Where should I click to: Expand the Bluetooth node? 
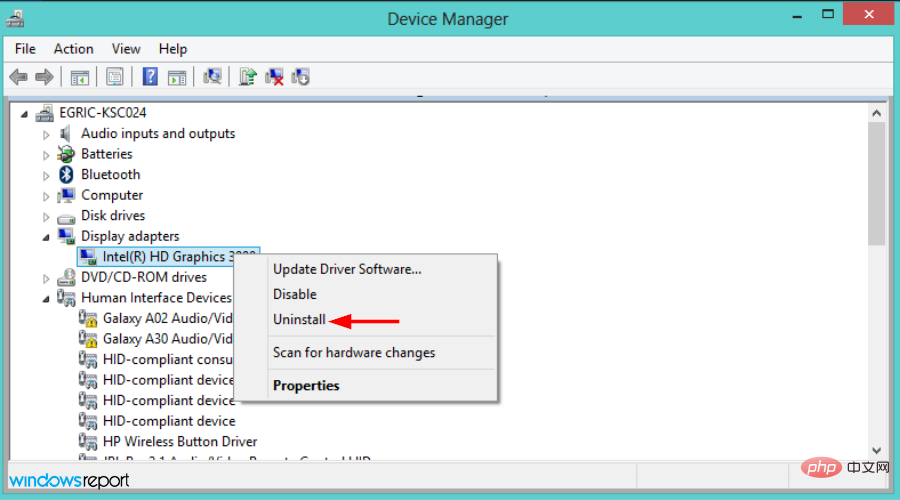46,176
